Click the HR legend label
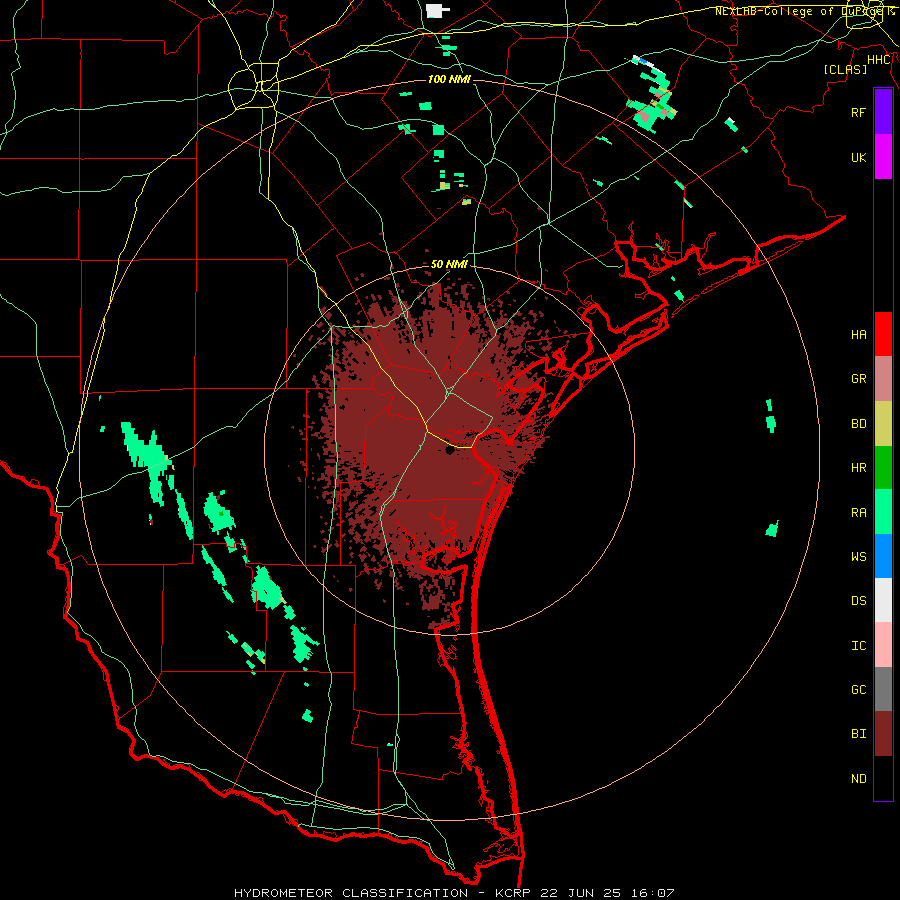This screenshot has height=900, width=900. (x=859, y=468)
